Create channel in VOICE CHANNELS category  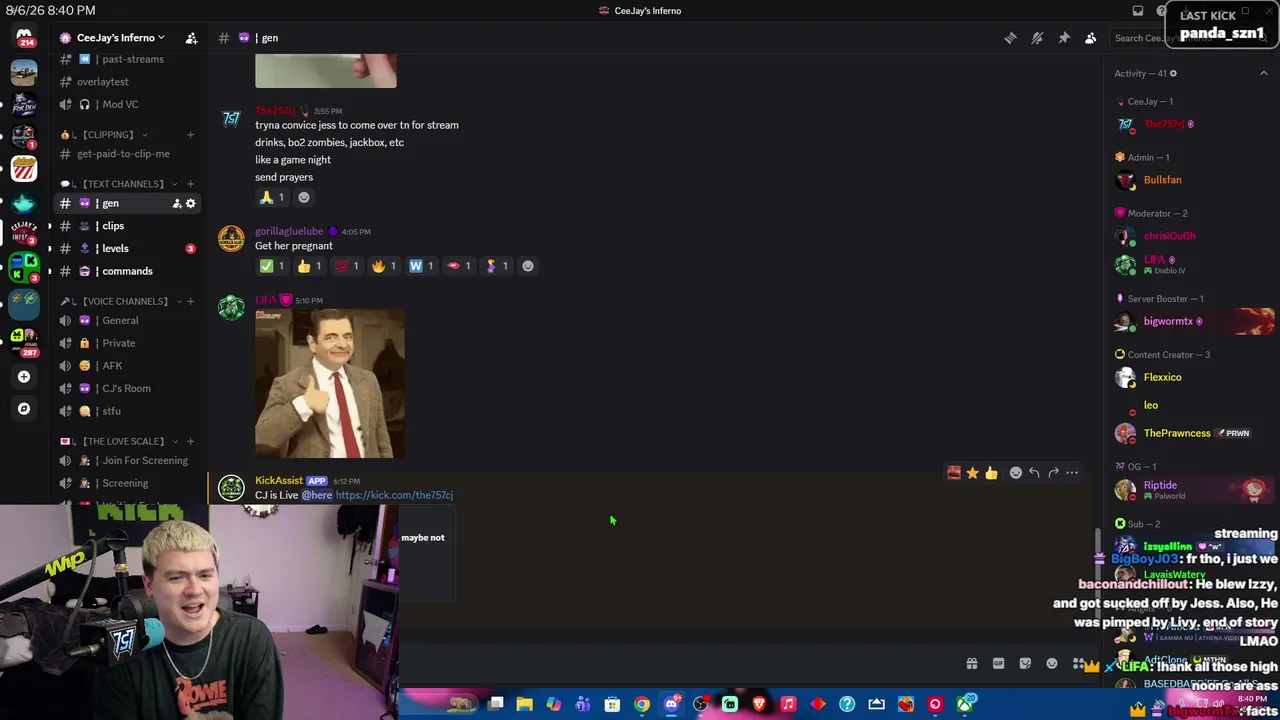[x=190, y=301]
